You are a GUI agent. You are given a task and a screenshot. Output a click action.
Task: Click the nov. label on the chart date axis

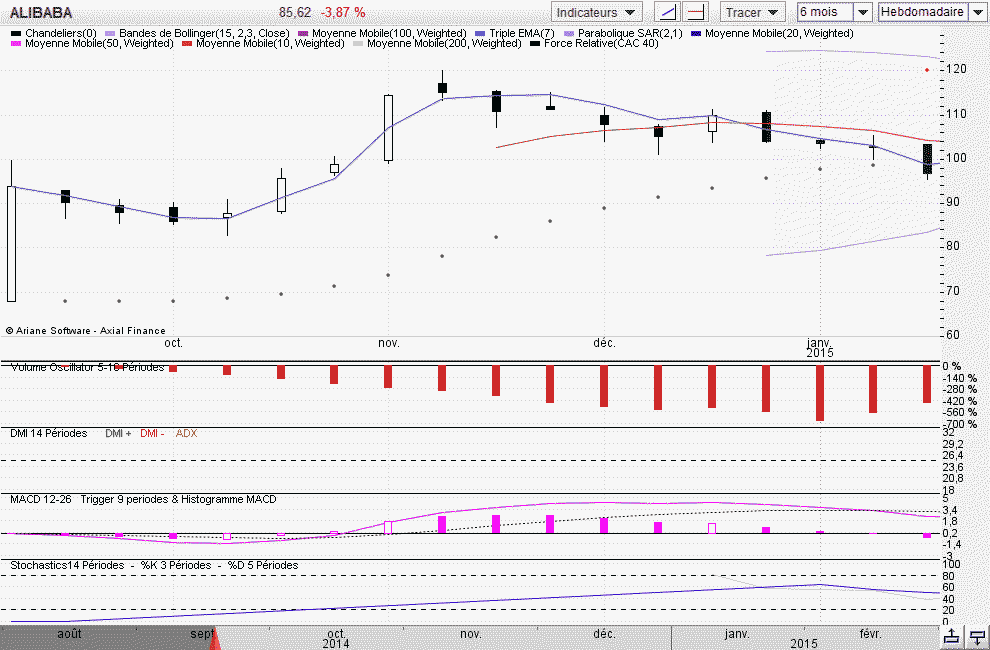point(389,343)
